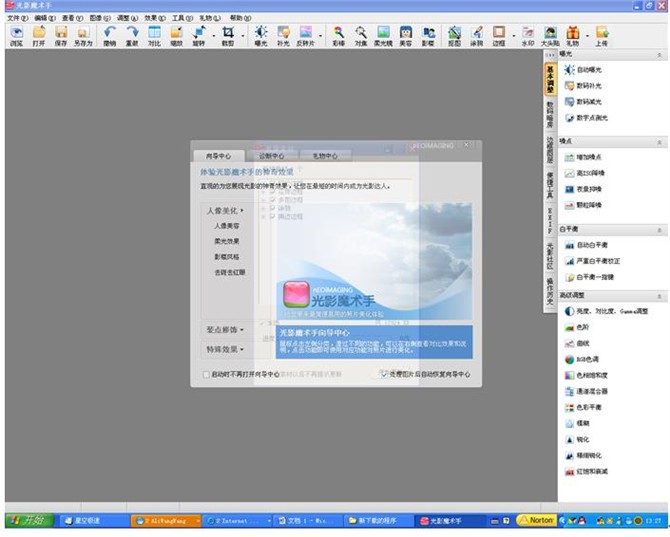Open the 大头贴 photo sticker icon
The height and width of the screenshot is (537, 670).
(550, 36)
